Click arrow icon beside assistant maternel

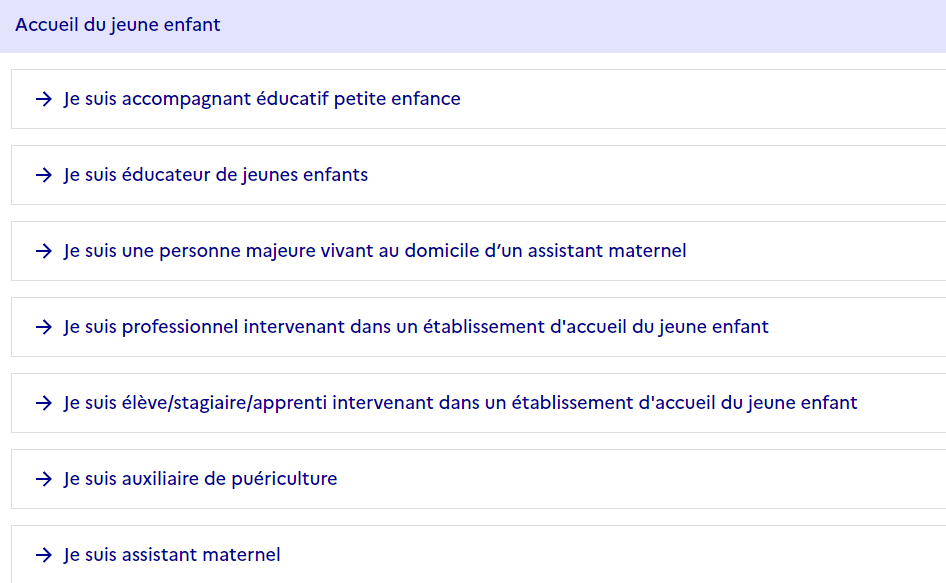coord(43,555)
